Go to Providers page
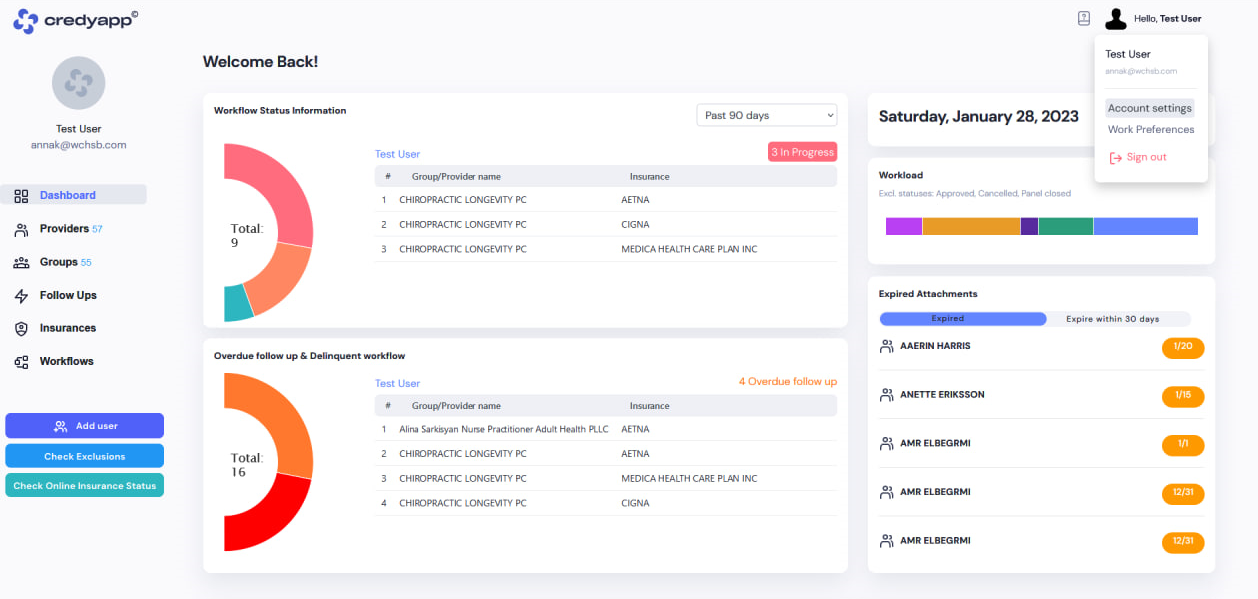Image resolution: width=1258 pixels, height=599 pixels. point(64,229)
